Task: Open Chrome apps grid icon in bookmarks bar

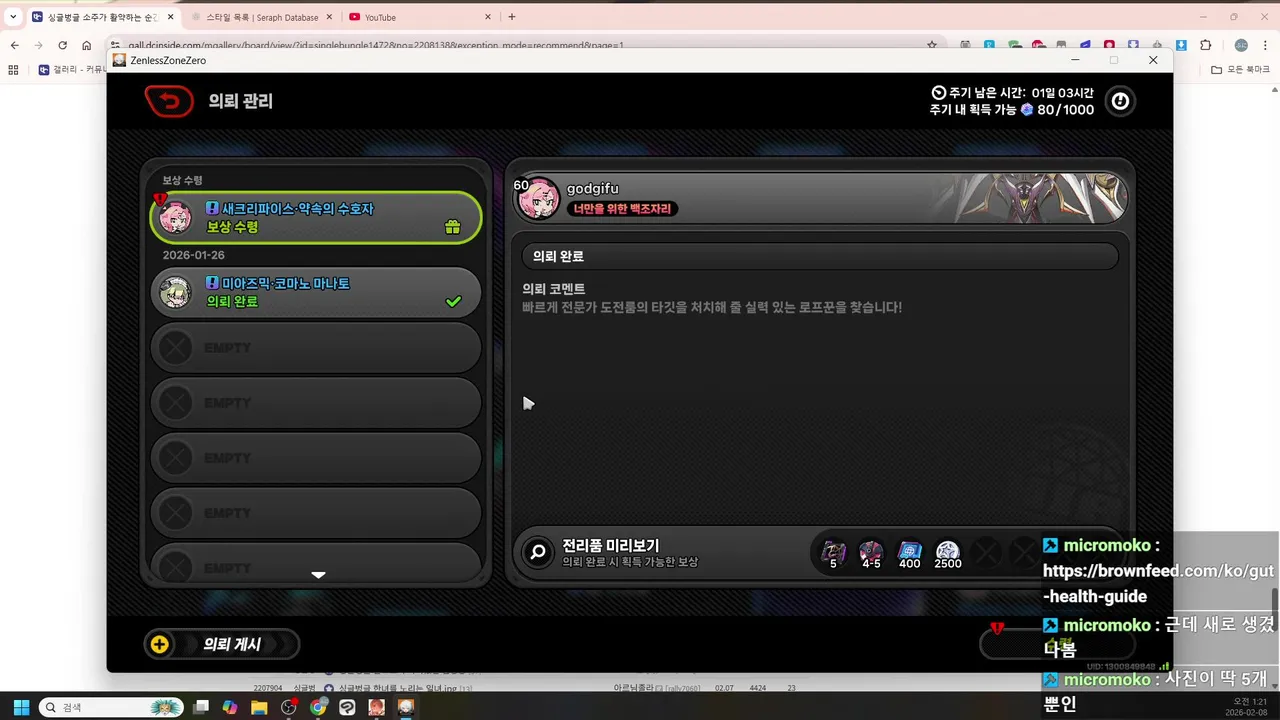Action: pos(13,70)
